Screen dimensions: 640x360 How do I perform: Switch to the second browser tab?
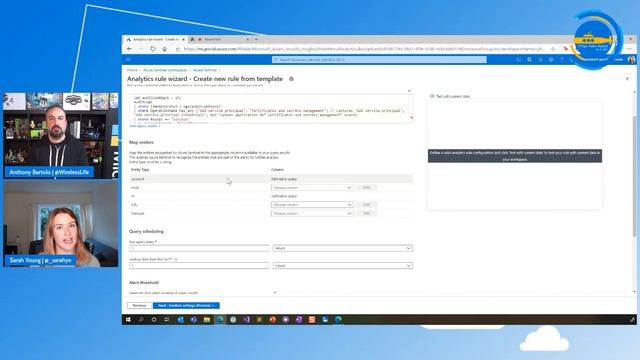click(x=220, y=39)
